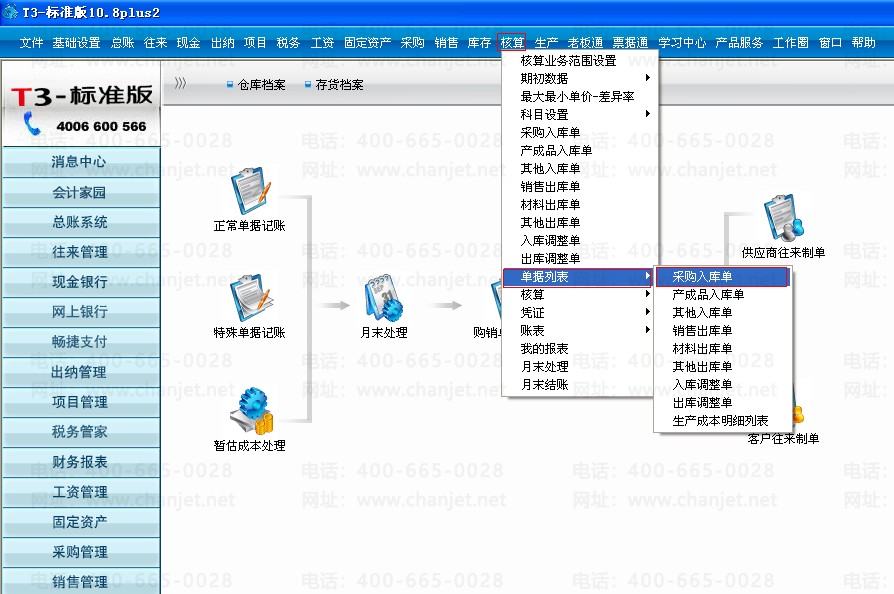Open the 暂估成本处理 icon
The width and height of the screenshot is (894, 594).
(251, 411)
